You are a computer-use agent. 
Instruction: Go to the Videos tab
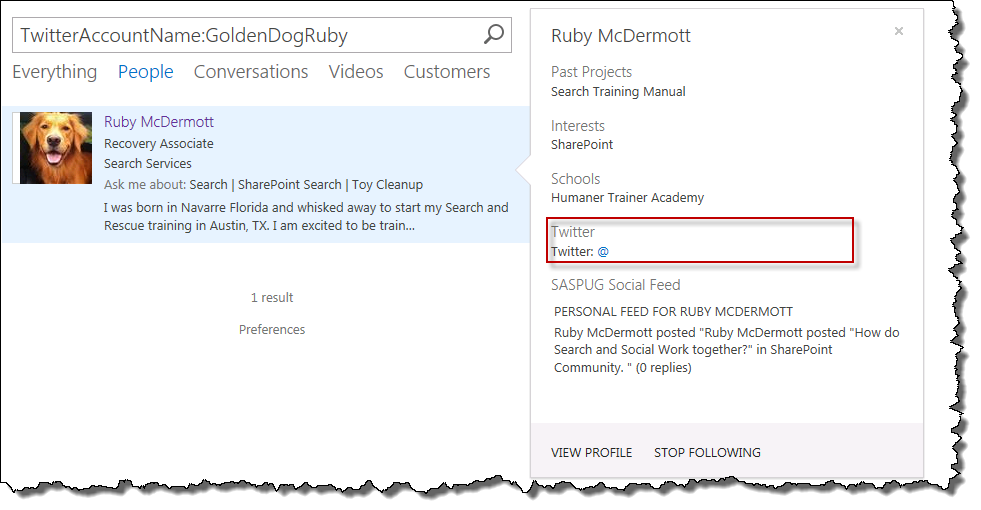(356, 72)
